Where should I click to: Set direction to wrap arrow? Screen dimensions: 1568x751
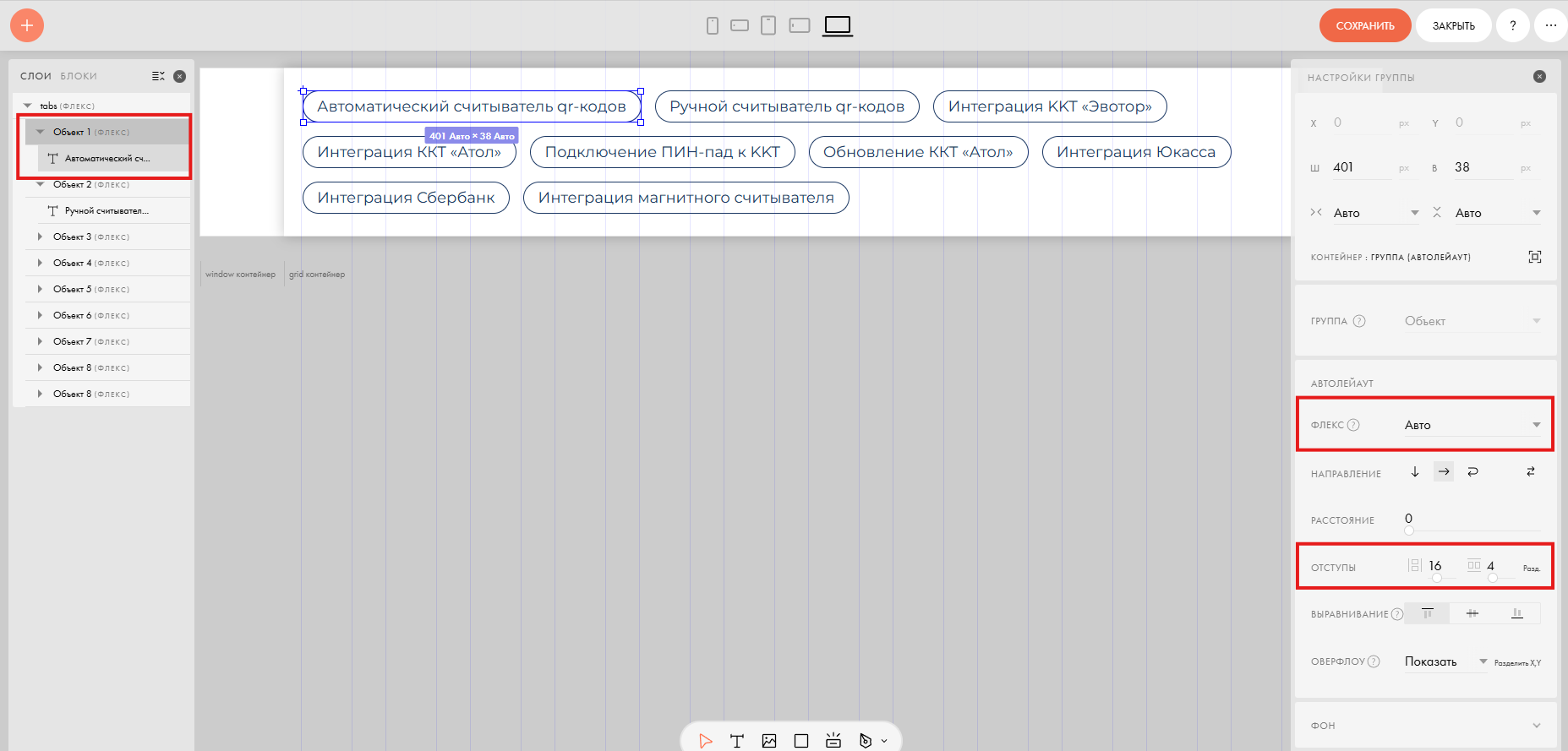(1472, 471)
